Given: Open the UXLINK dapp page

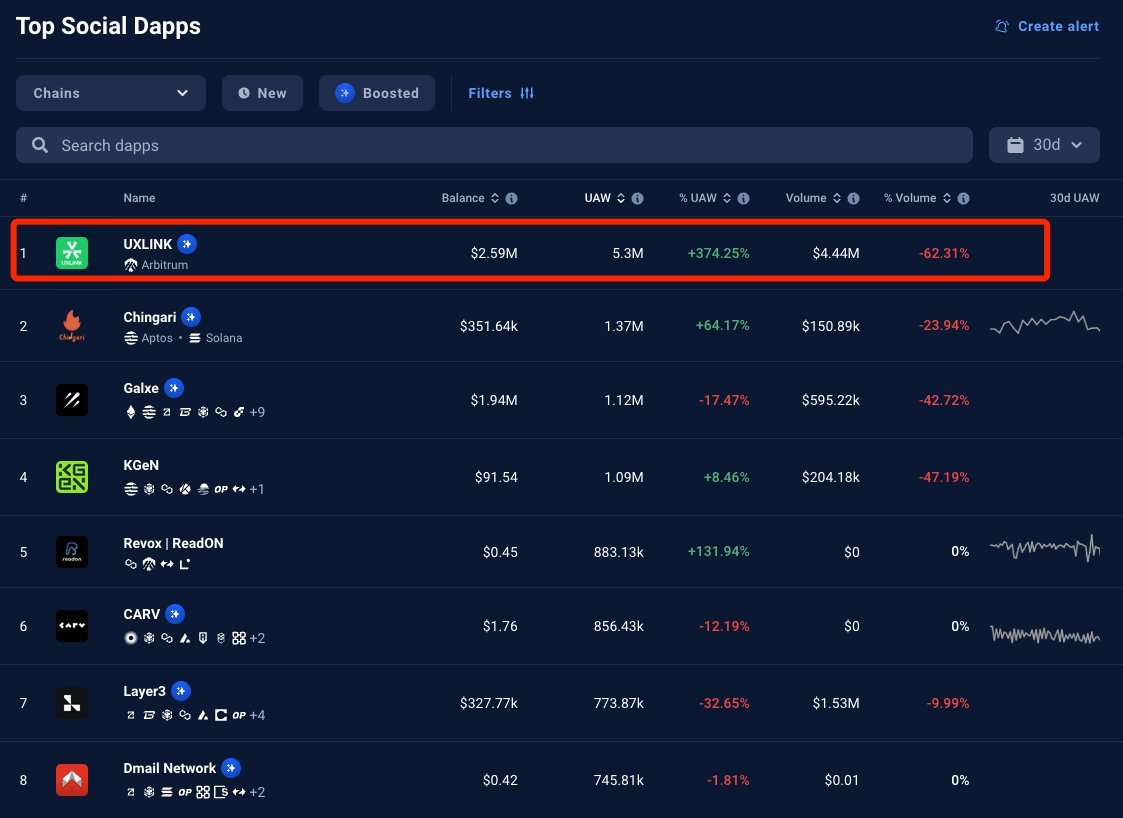Looking at the screenshot, I should pyautogui.click(x=148, y=244).
